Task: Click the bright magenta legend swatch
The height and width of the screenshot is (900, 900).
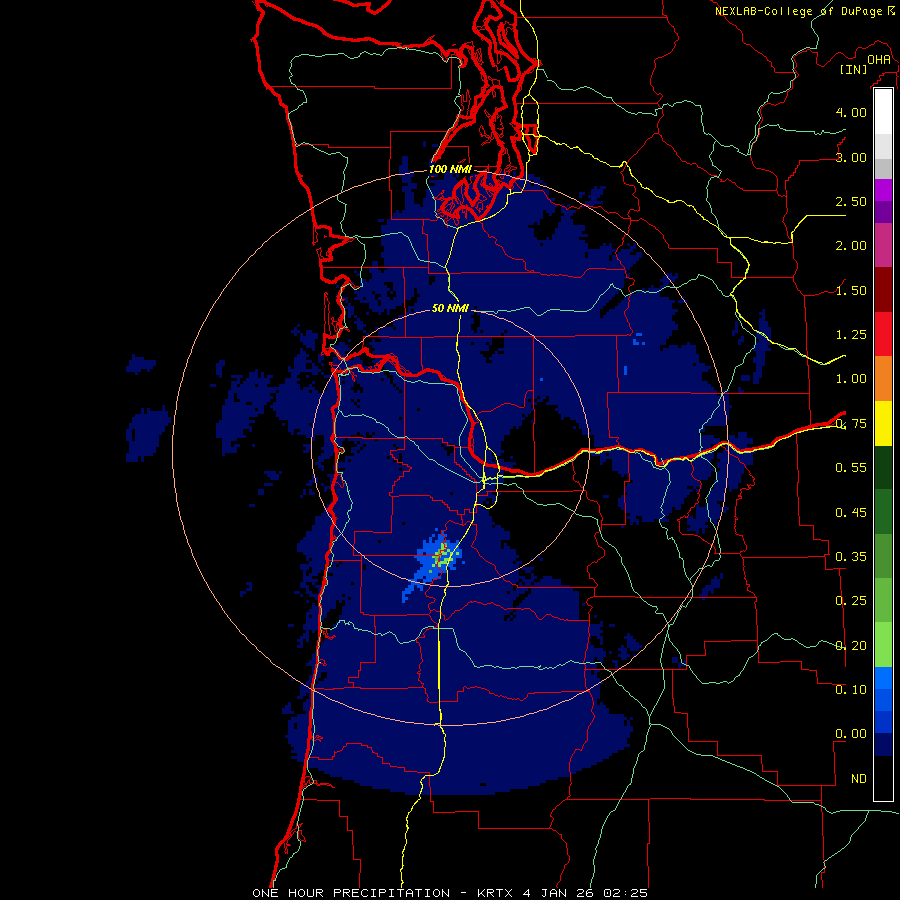Action: (883, 190)
